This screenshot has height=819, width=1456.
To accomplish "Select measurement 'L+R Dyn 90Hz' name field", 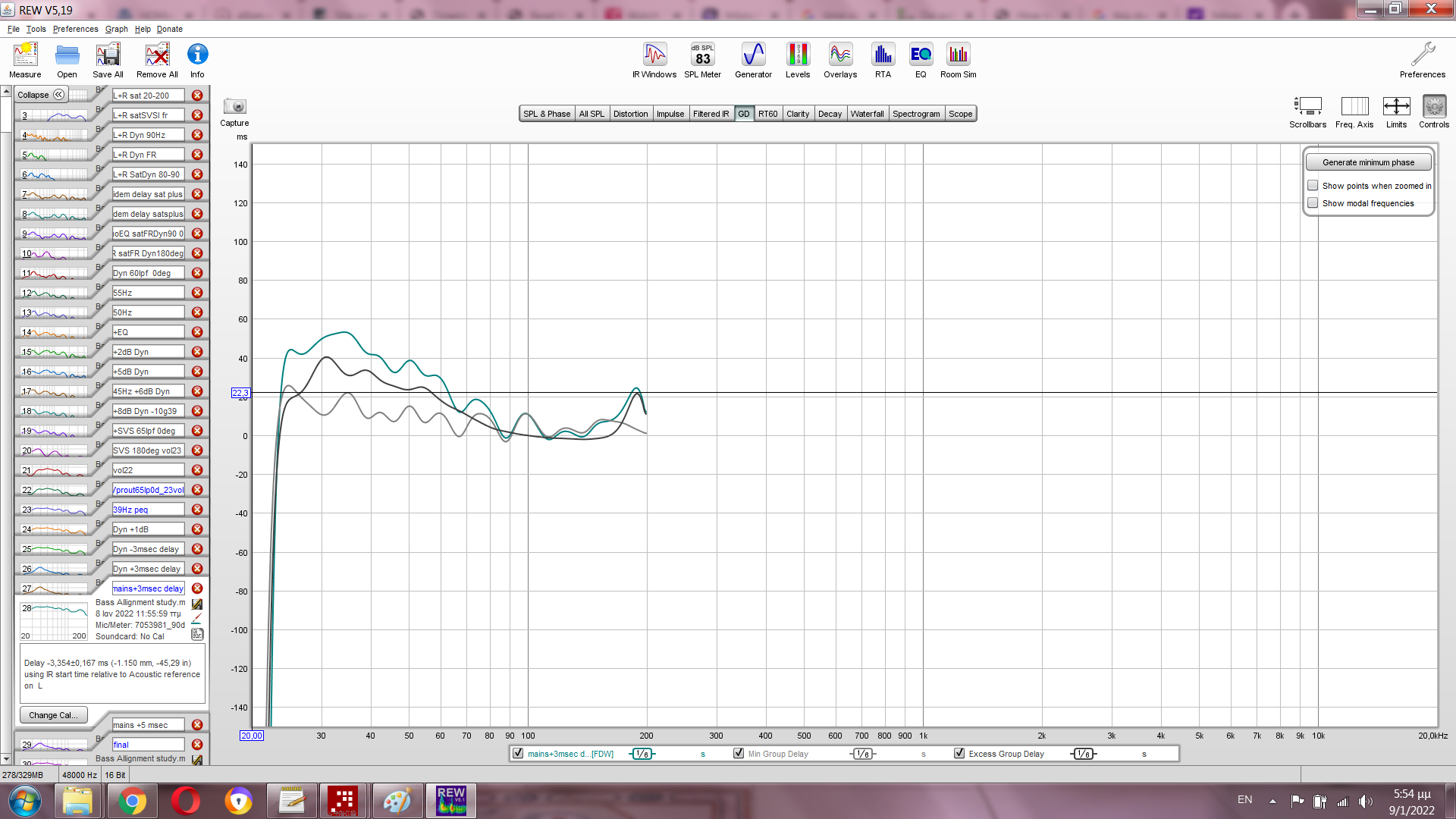I will (x=148, y=135).
